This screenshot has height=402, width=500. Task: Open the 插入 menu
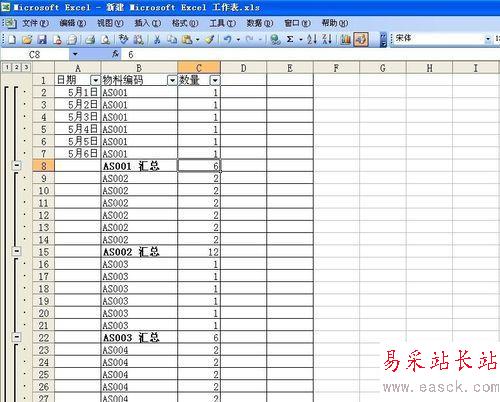(147, 23)
